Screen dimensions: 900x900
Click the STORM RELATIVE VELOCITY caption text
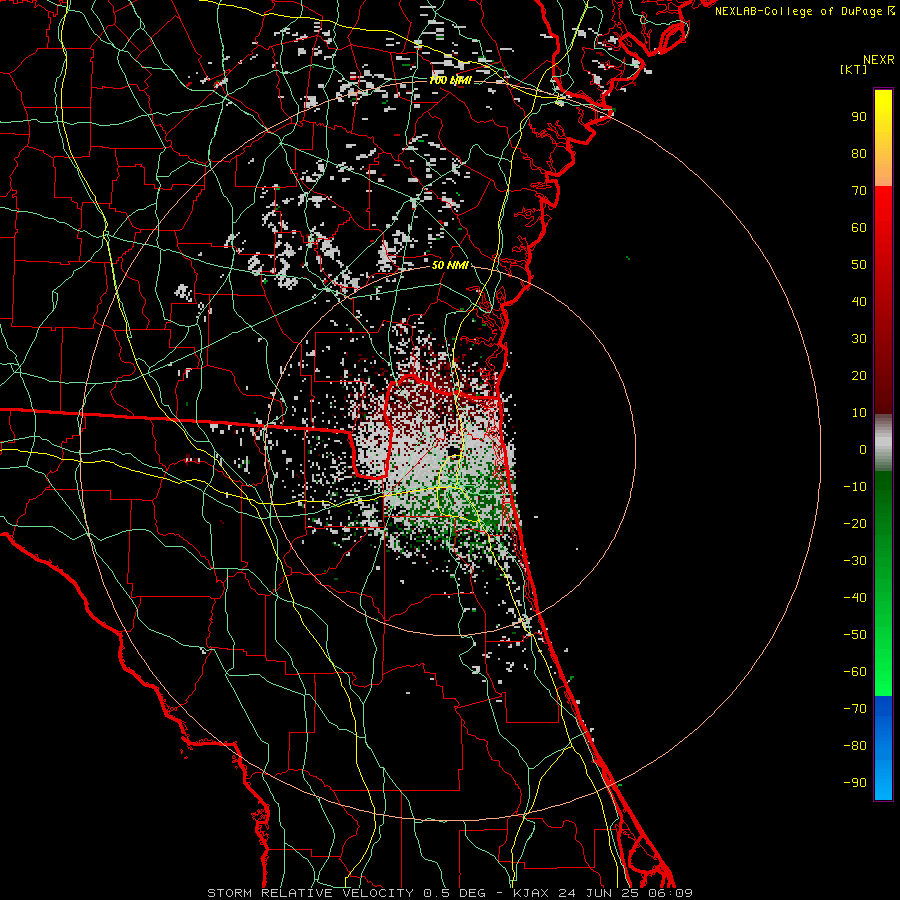(310, 893)
